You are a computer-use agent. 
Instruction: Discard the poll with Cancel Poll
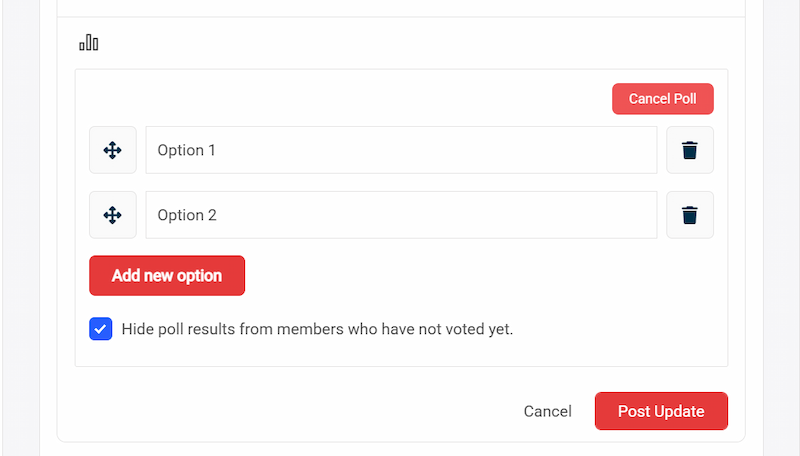click(x=663, y=99)
